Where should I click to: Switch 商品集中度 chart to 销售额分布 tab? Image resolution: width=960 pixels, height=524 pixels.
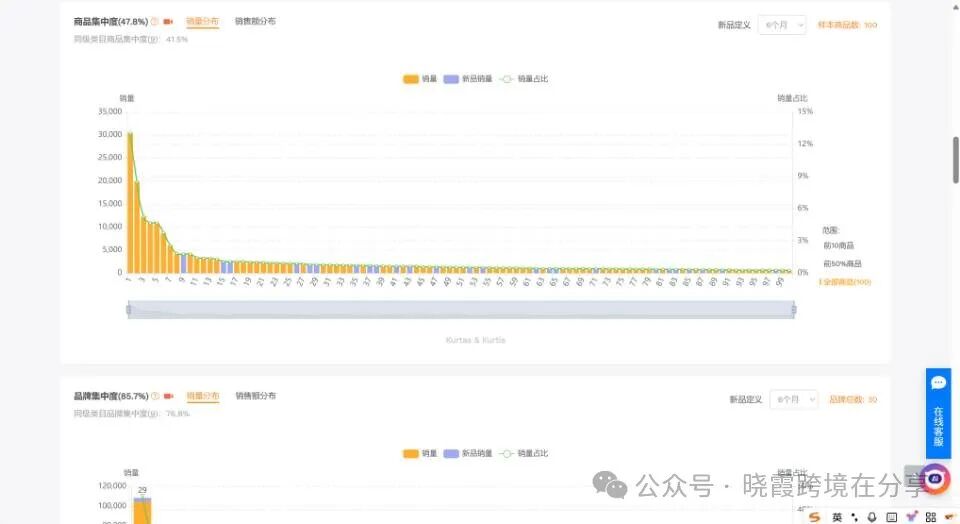[255, 21]
